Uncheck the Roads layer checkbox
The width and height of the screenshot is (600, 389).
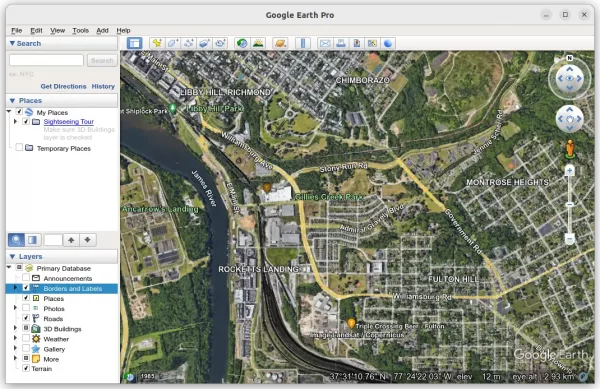pyautogui.click(x=26, y=318)
